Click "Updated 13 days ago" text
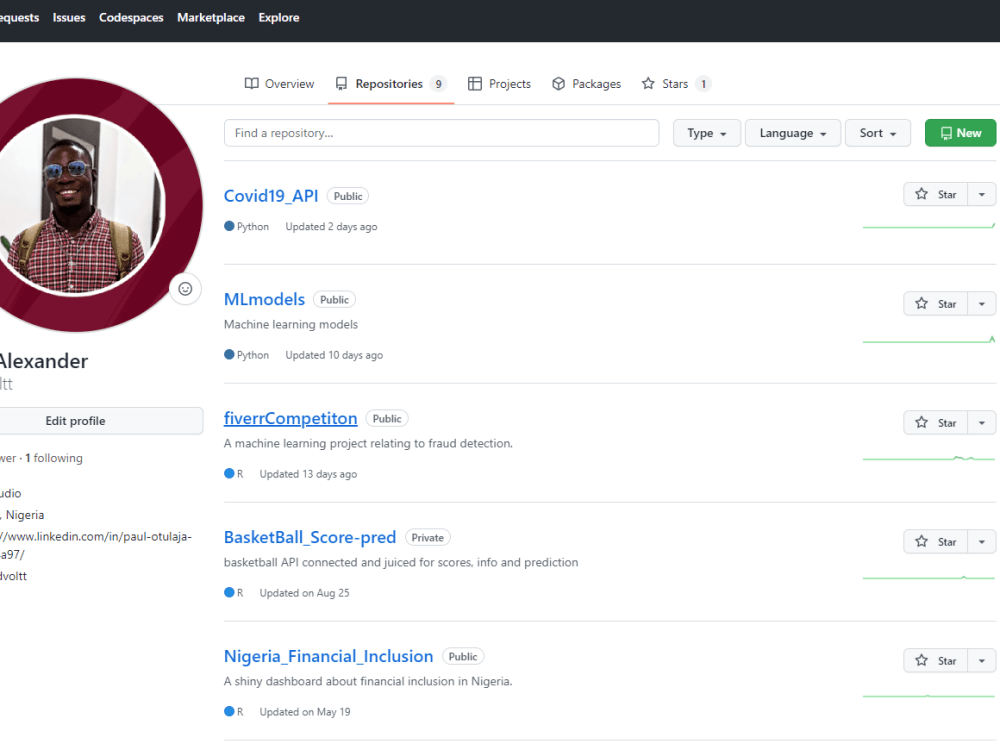Screen dimensions: 1000x750 point(308,474)
